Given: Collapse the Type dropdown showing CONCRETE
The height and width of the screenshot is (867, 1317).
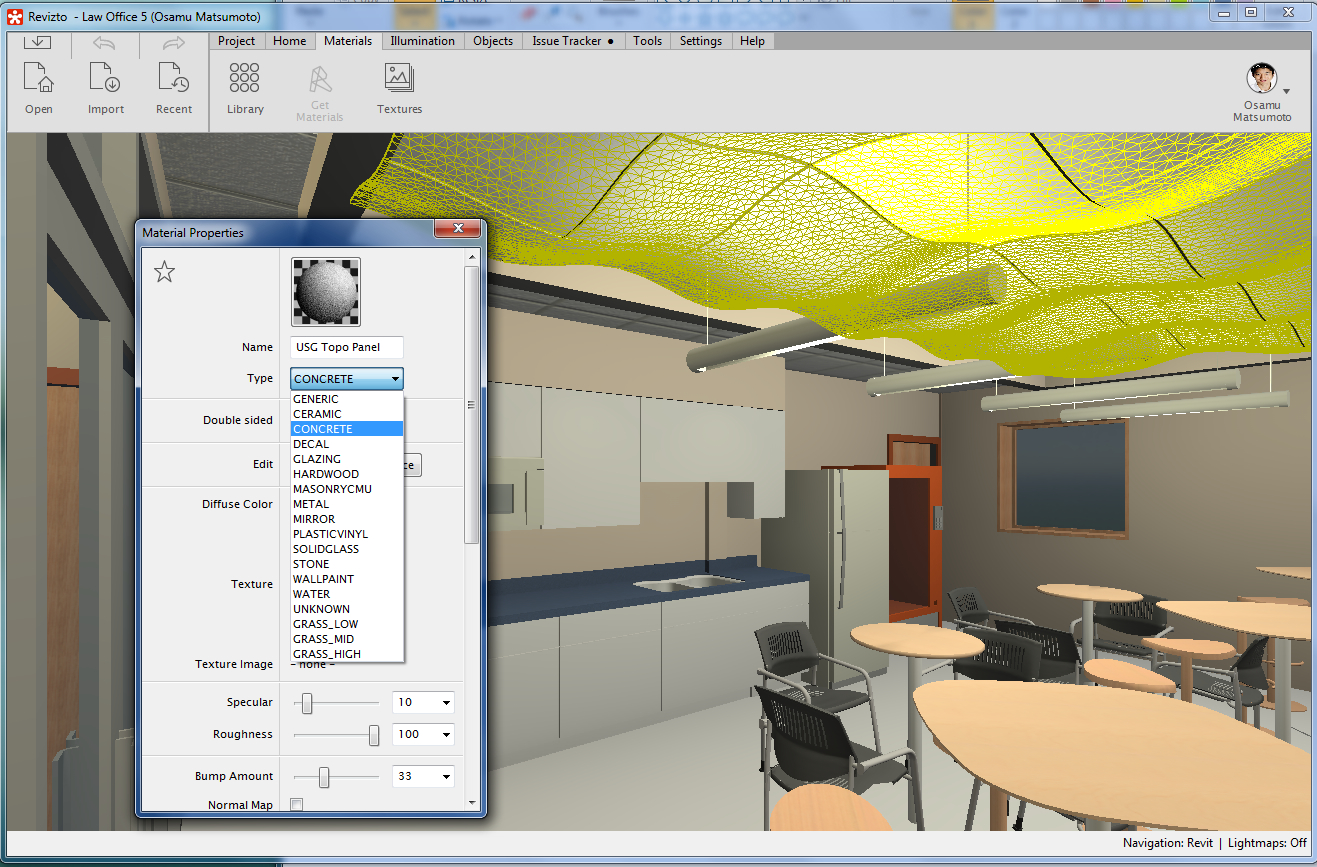Looking at the screenshot, I should pyautogui.click(x=347, y=379).
